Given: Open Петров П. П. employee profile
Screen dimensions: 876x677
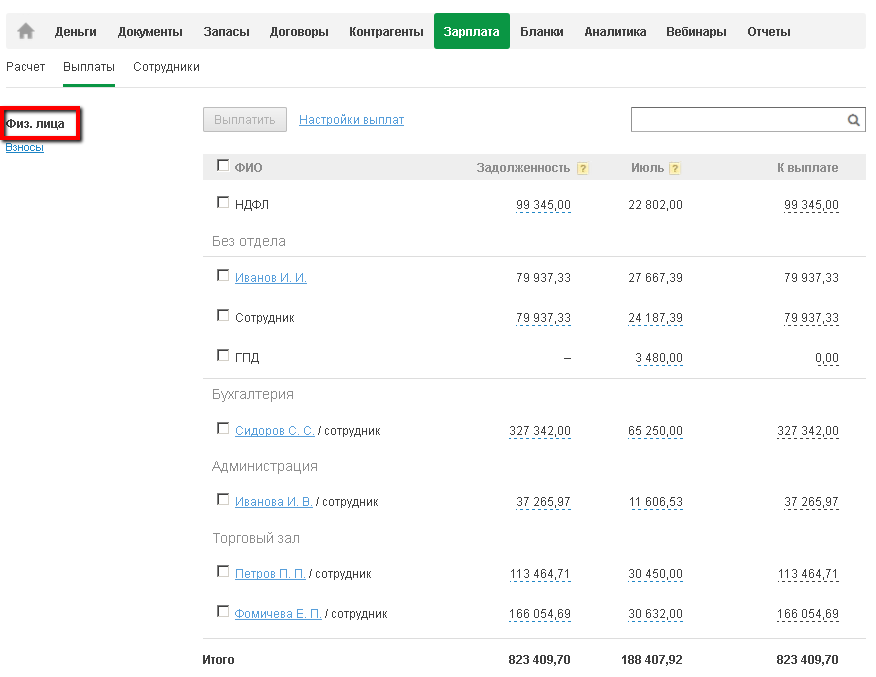Looking at the screenshot, I should point(270,574).
